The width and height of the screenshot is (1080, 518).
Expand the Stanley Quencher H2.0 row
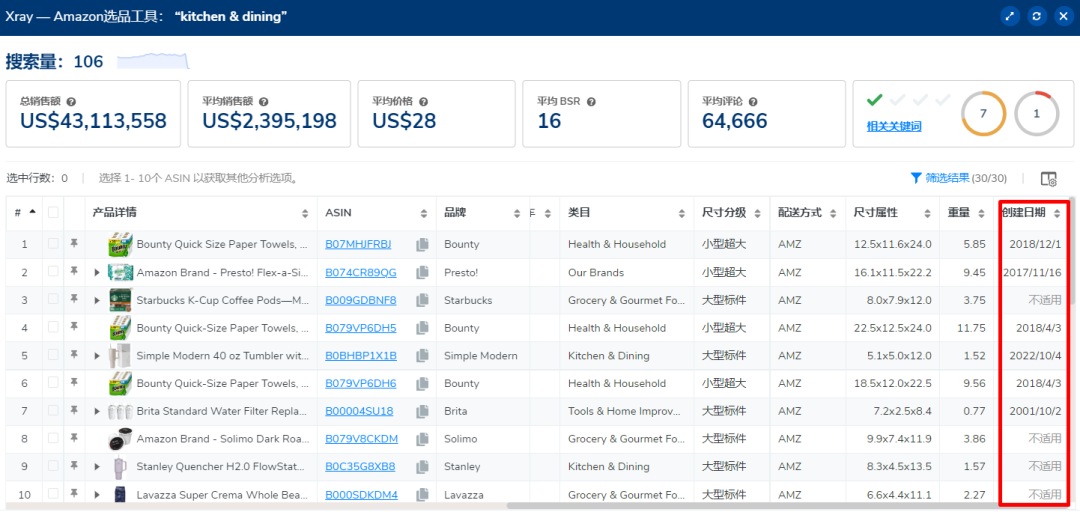point(97,467)
